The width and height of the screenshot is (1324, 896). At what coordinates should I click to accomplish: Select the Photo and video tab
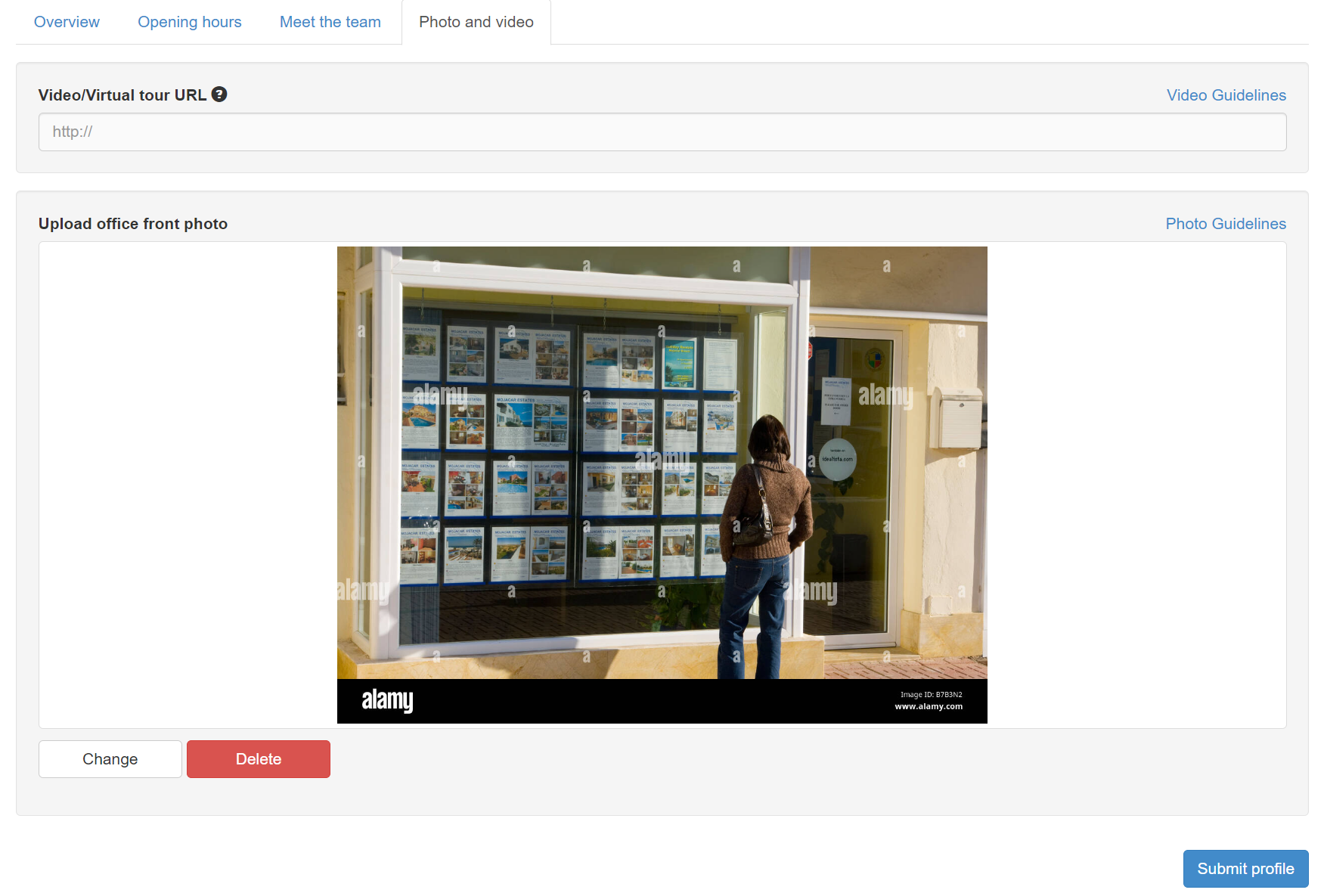click(476, 22)
